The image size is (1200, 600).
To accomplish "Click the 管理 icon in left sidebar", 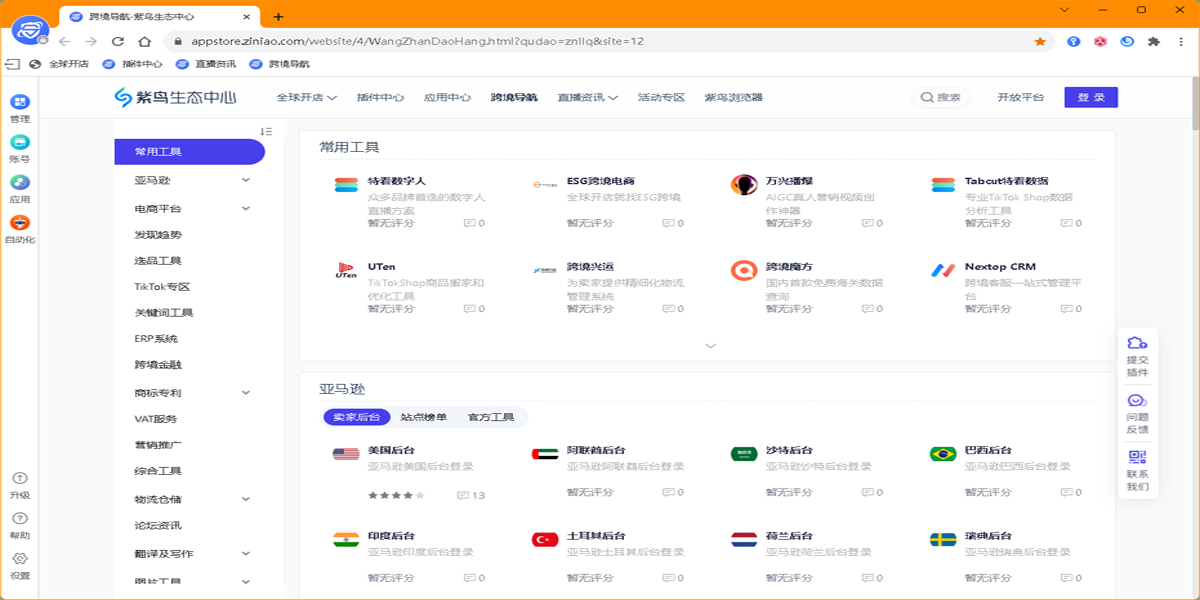I will point(20,103).
